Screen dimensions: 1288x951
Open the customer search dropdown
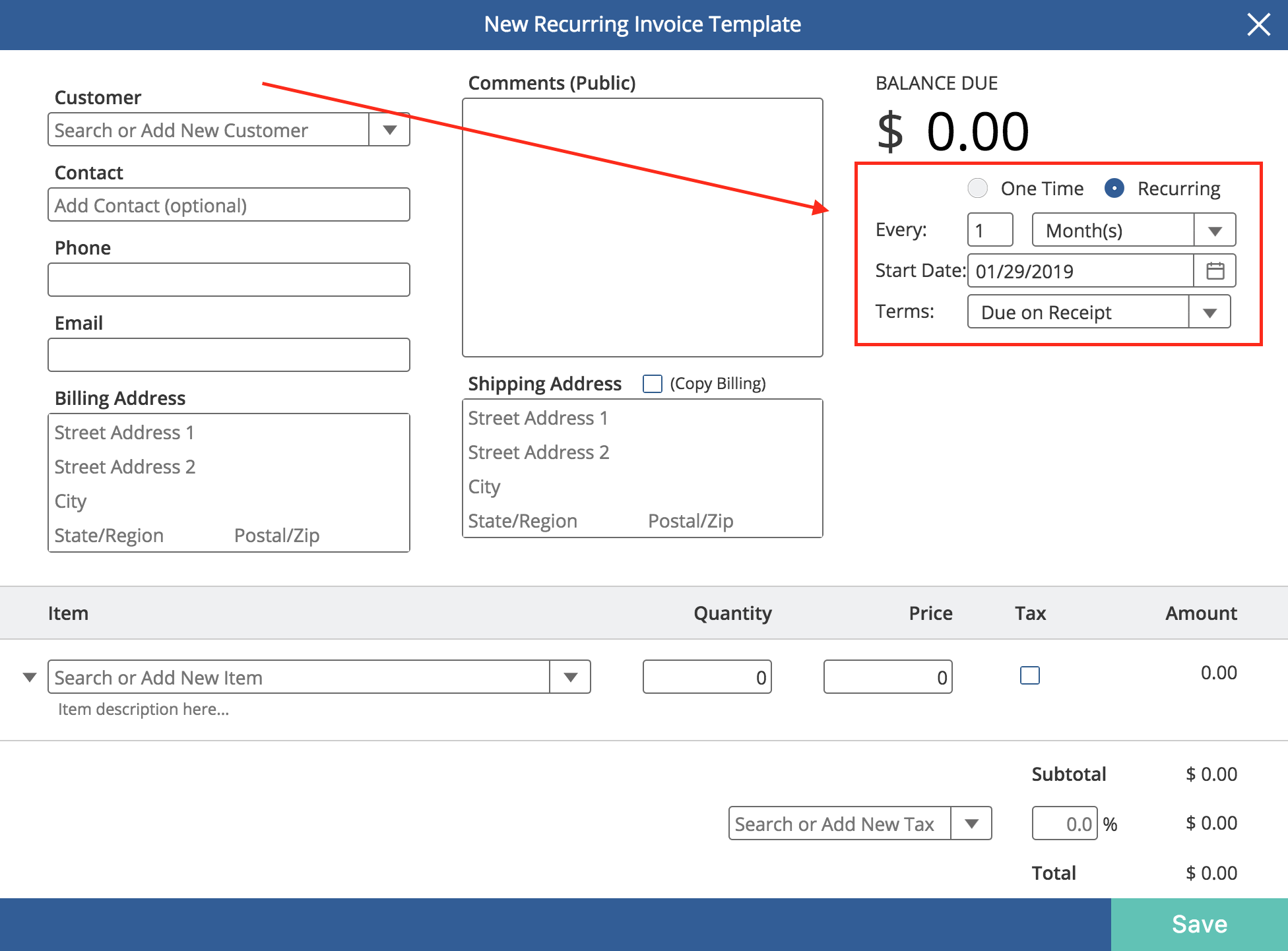[389, 129]
